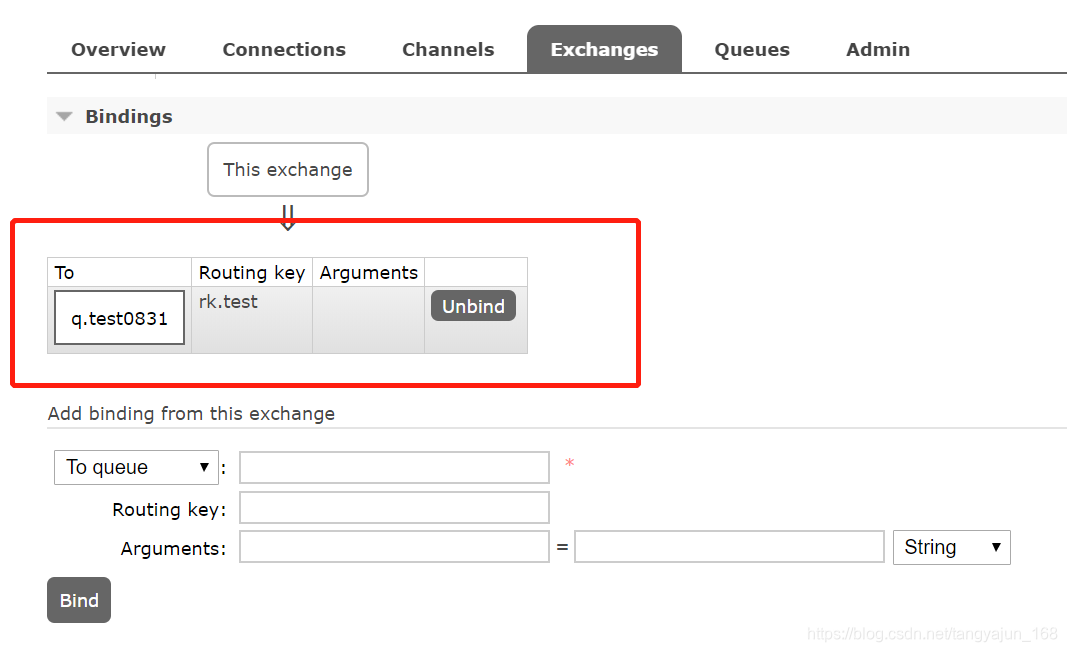Open the Overview tab
The image size is (1067, 652).
pyautogui.click(x=118, y=50)
